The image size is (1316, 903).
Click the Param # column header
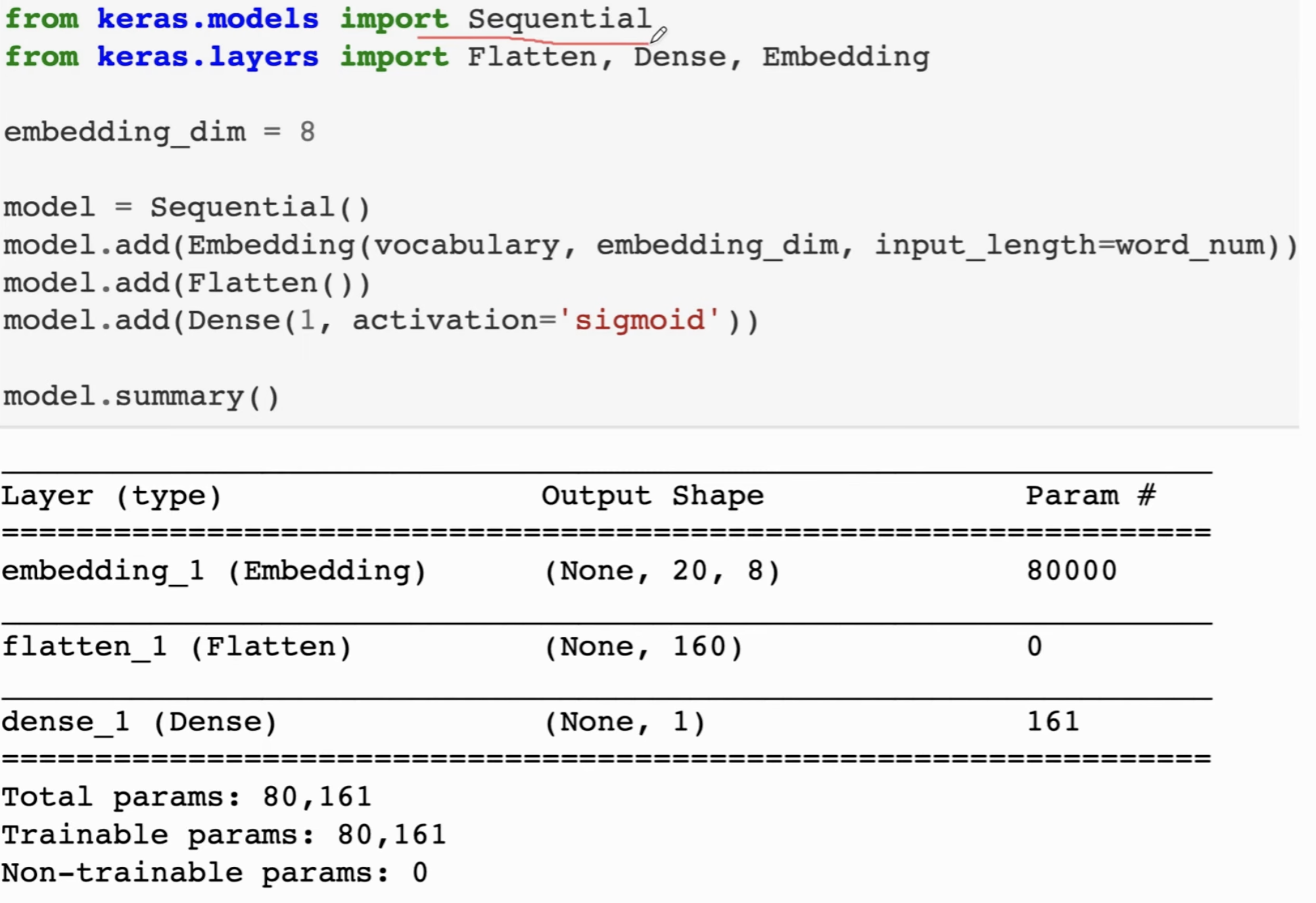1091,495
